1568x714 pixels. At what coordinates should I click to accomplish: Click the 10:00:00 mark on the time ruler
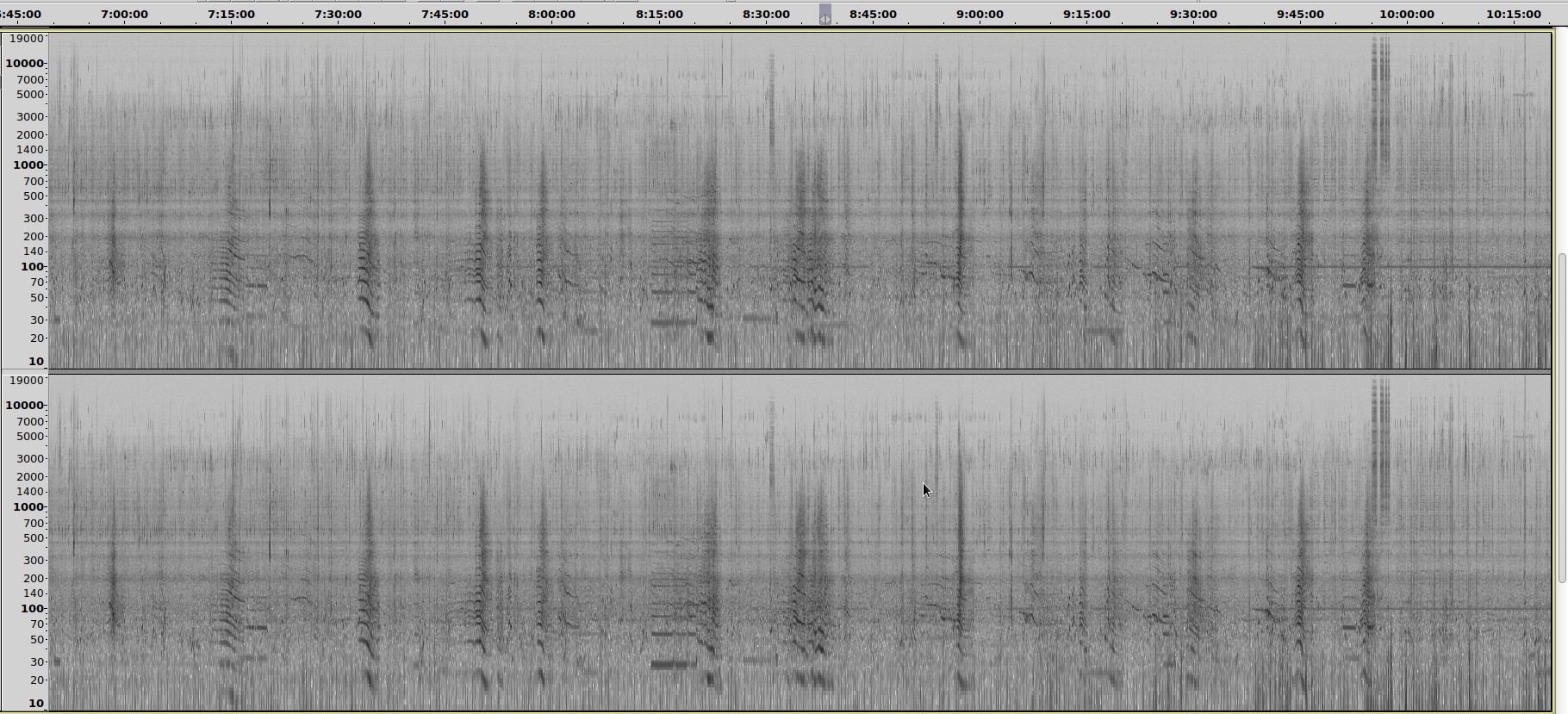coord(1407,14)
